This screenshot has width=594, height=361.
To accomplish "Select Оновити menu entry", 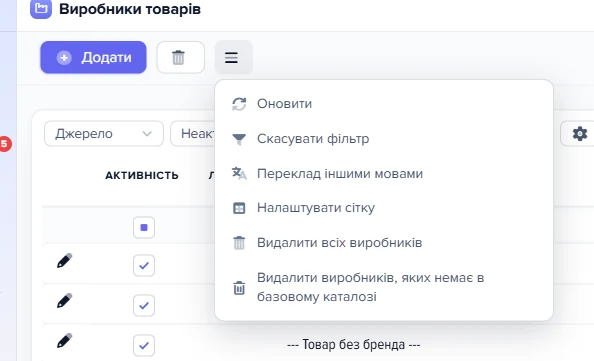I will tap(384, 104).
